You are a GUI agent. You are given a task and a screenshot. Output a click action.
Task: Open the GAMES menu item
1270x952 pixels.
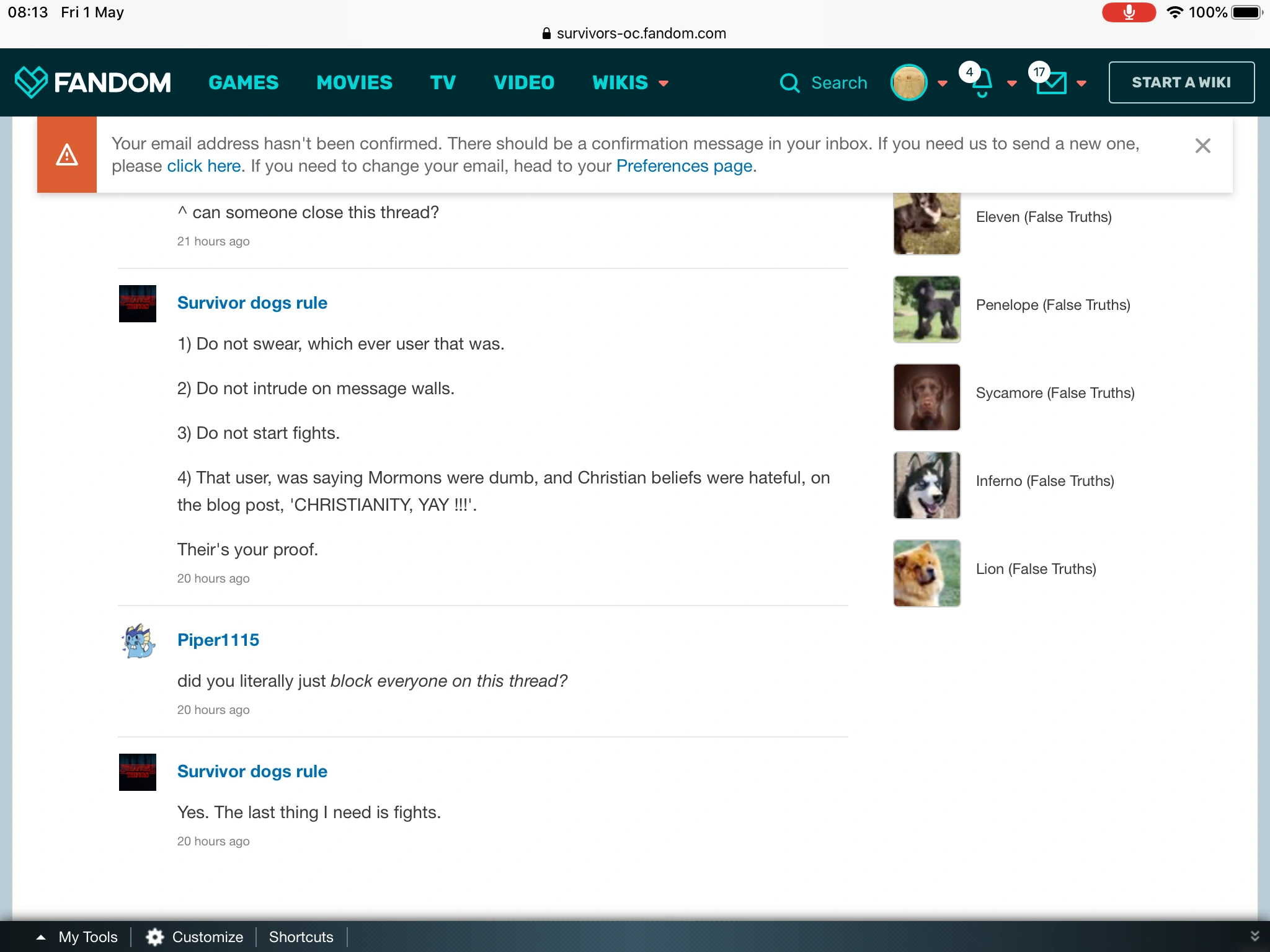point(244,82)
